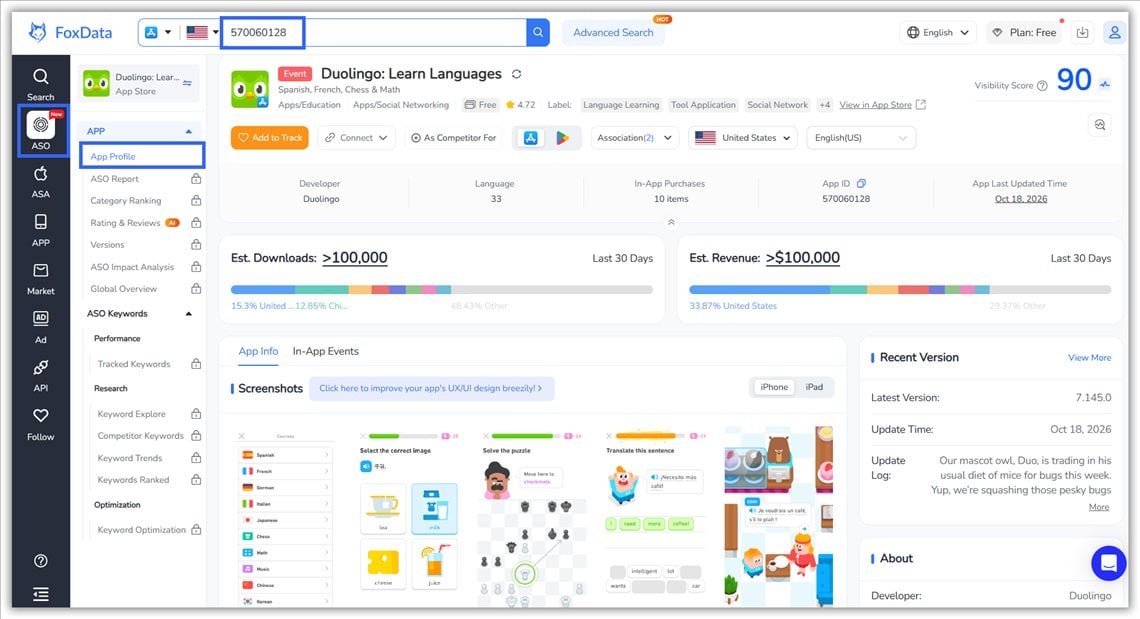The width and height of the screenshot is (1140, 619).
Task: Open the Association(2) dropdown
Action: pyautogui.click(x=635, y=137)
